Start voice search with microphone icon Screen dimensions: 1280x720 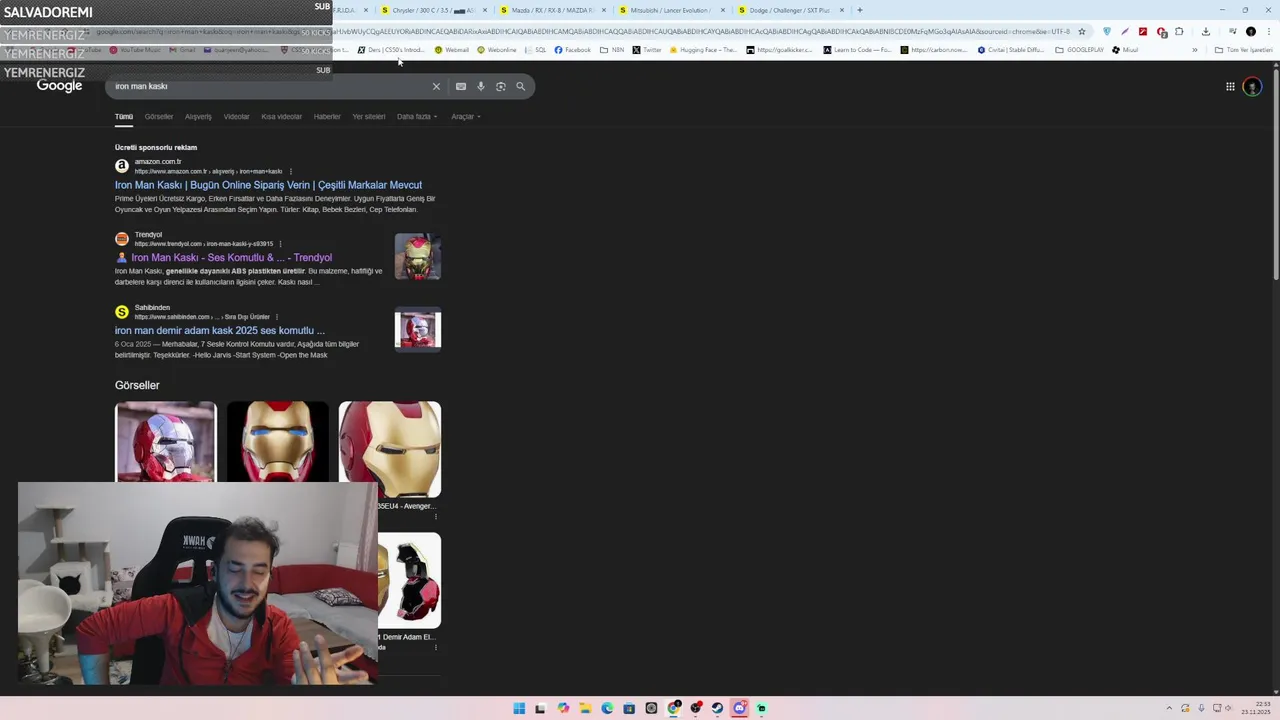point(481,86)
